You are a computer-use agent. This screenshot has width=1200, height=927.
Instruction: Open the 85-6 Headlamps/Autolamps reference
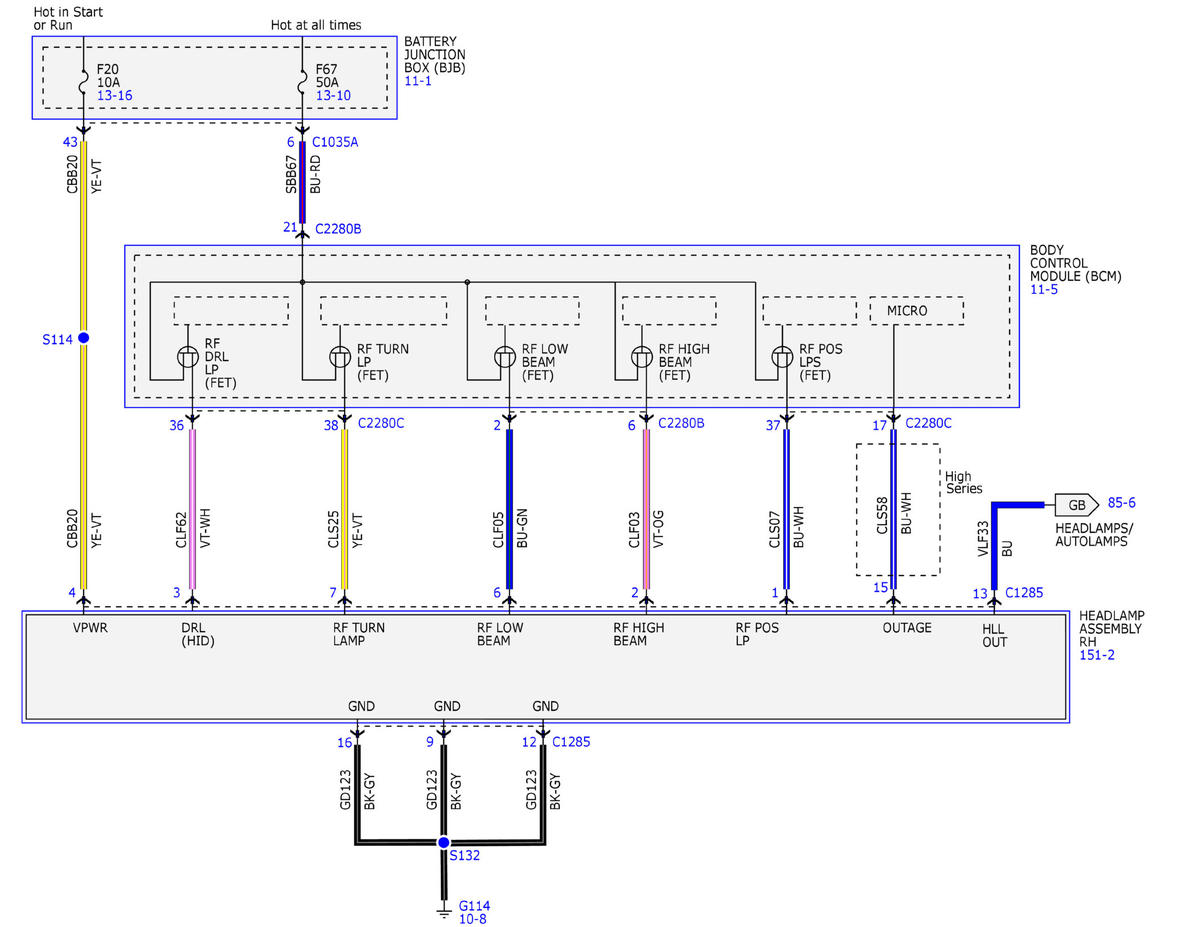(x=1122, y=503)
